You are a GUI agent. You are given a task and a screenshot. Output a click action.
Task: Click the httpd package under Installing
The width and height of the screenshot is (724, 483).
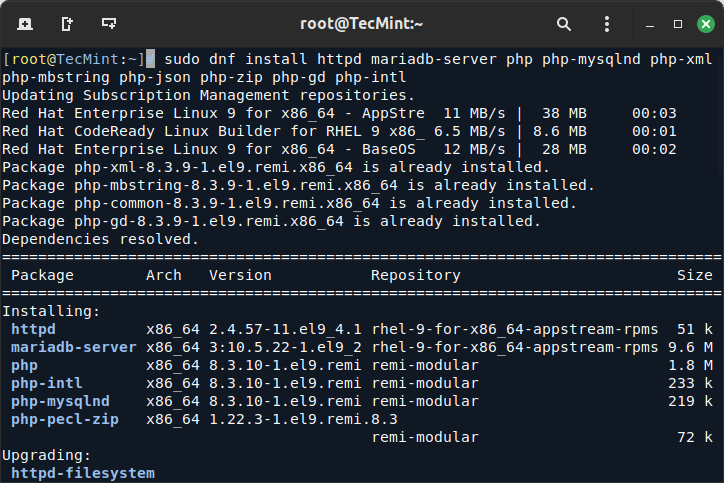click(x=33, y=329)
